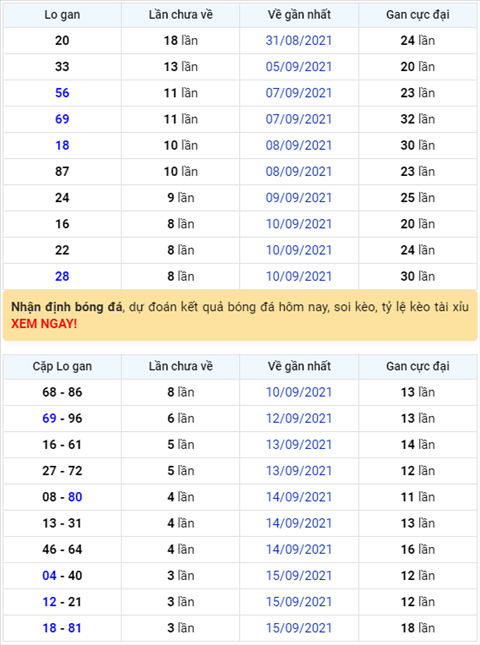Click blue 04 in pair 04 - 40
The height and width of the screenshot is (645, 480).
[x=49, y=576]
